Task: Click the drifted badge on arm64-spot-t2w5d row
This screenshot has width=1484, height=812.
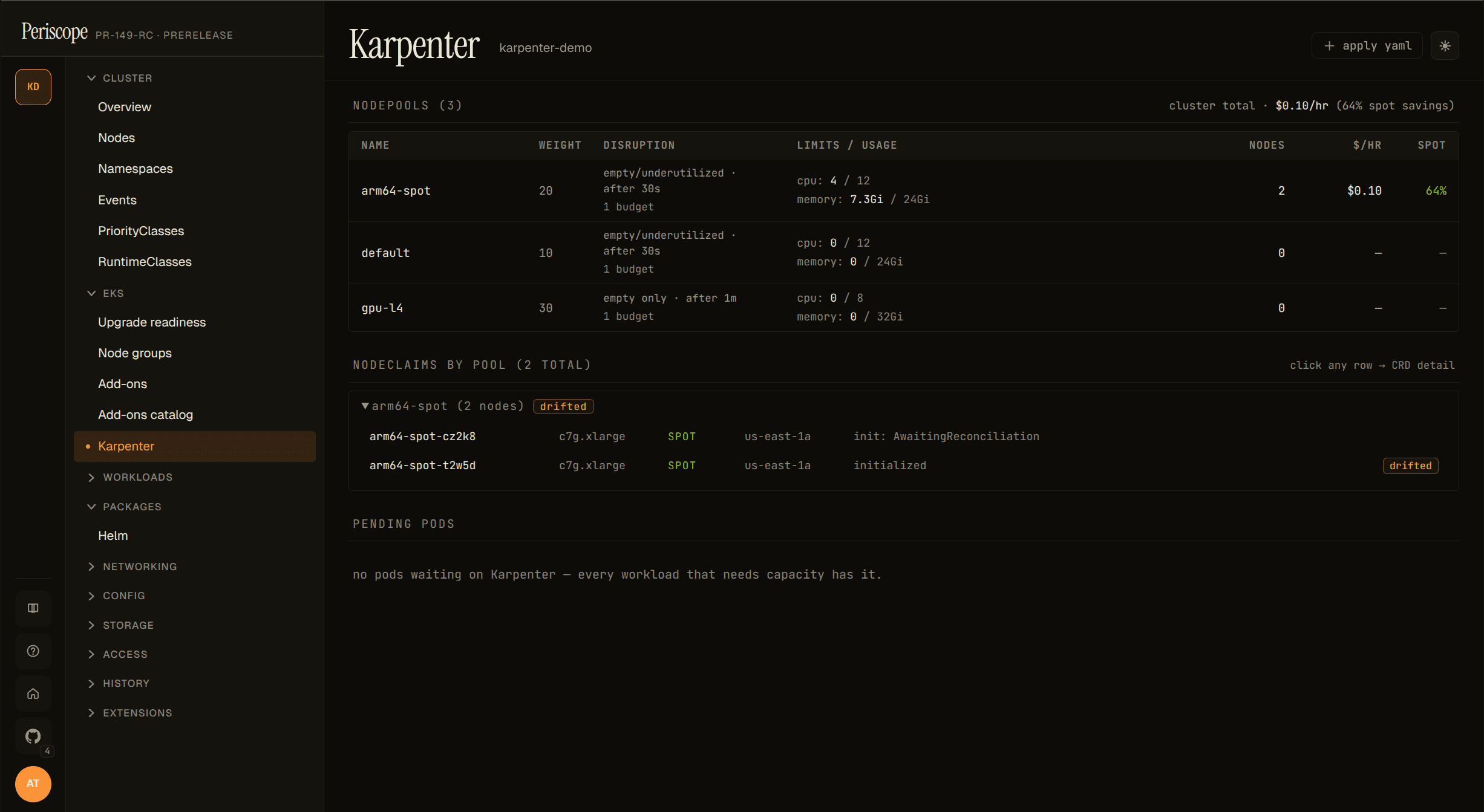Action: click(x=1410, y=466)
